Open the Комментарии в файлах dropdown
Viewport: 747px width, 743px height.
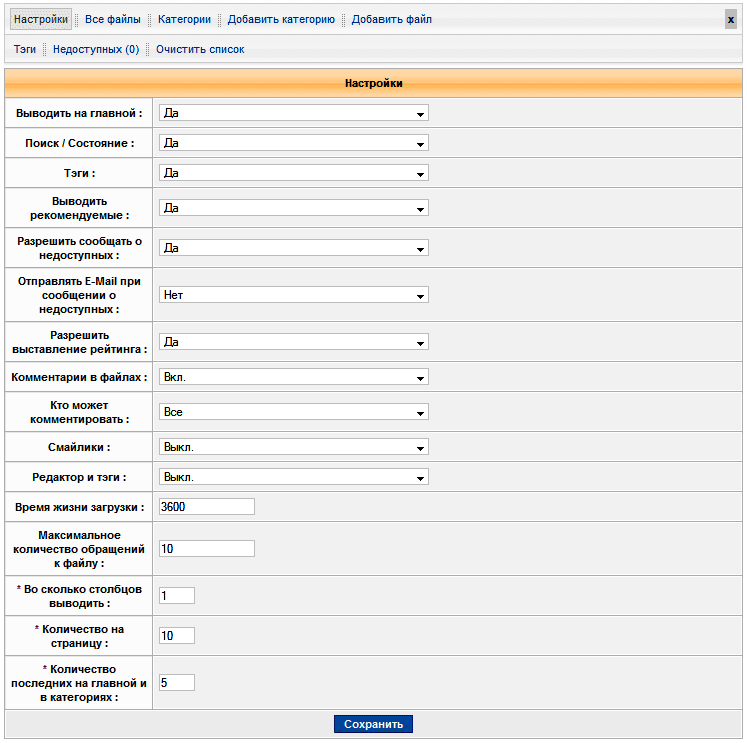(x=294, y=378)
